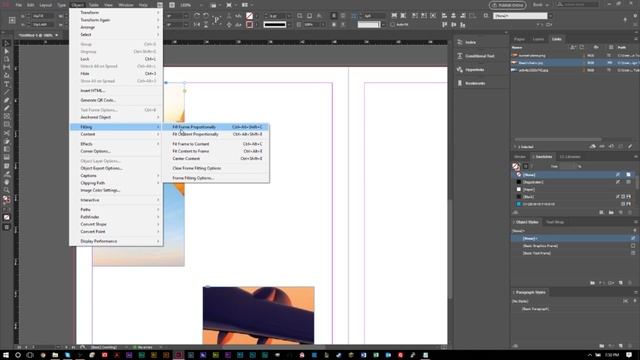Viewport: 640px width, 360px height.
Task: Select the Pen tool
Action: [x=7, y=100]
